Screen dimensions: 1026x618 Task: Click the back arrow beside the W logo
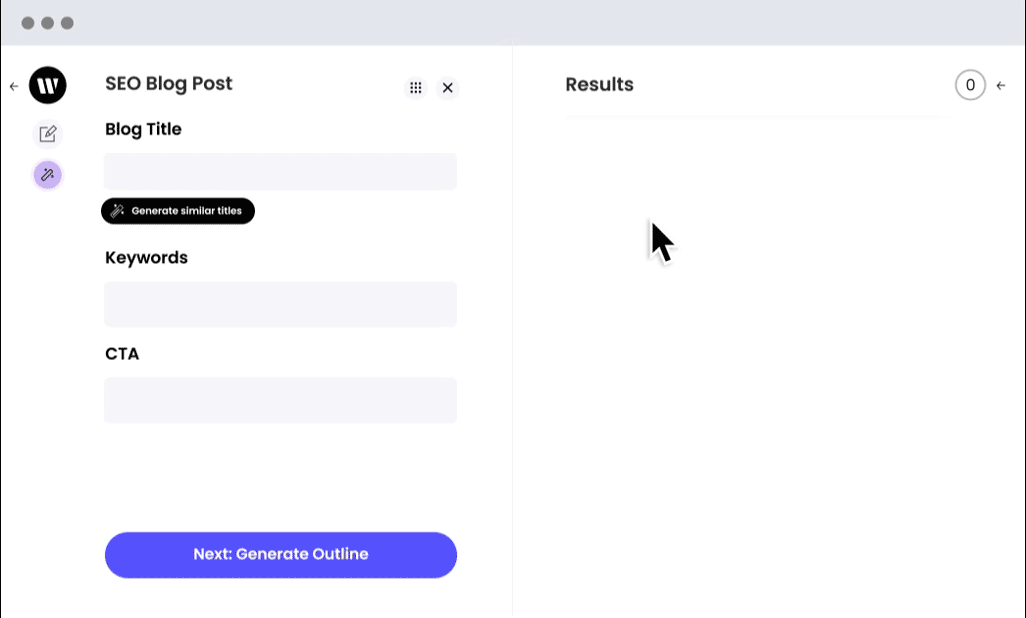14,87
